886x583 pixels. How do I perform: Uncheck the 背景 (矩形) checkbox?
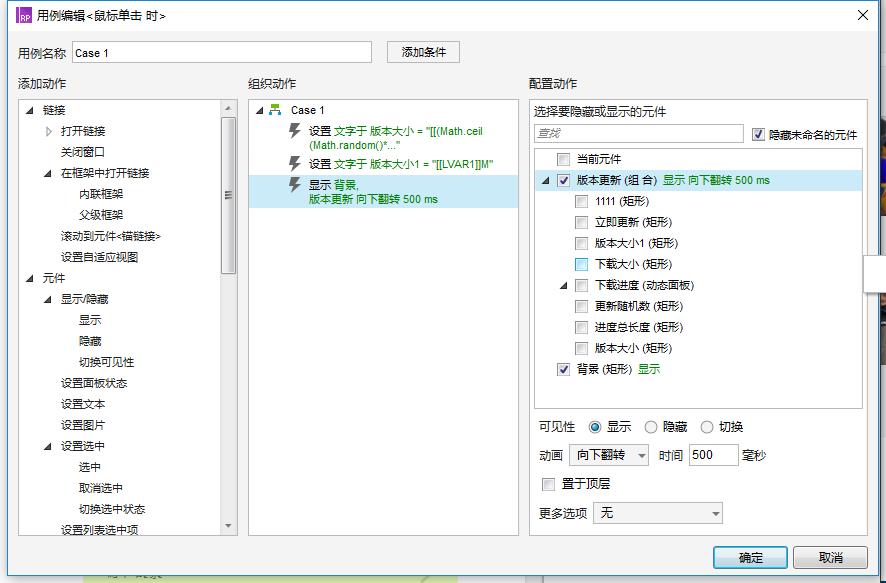(x=563, y=369)
